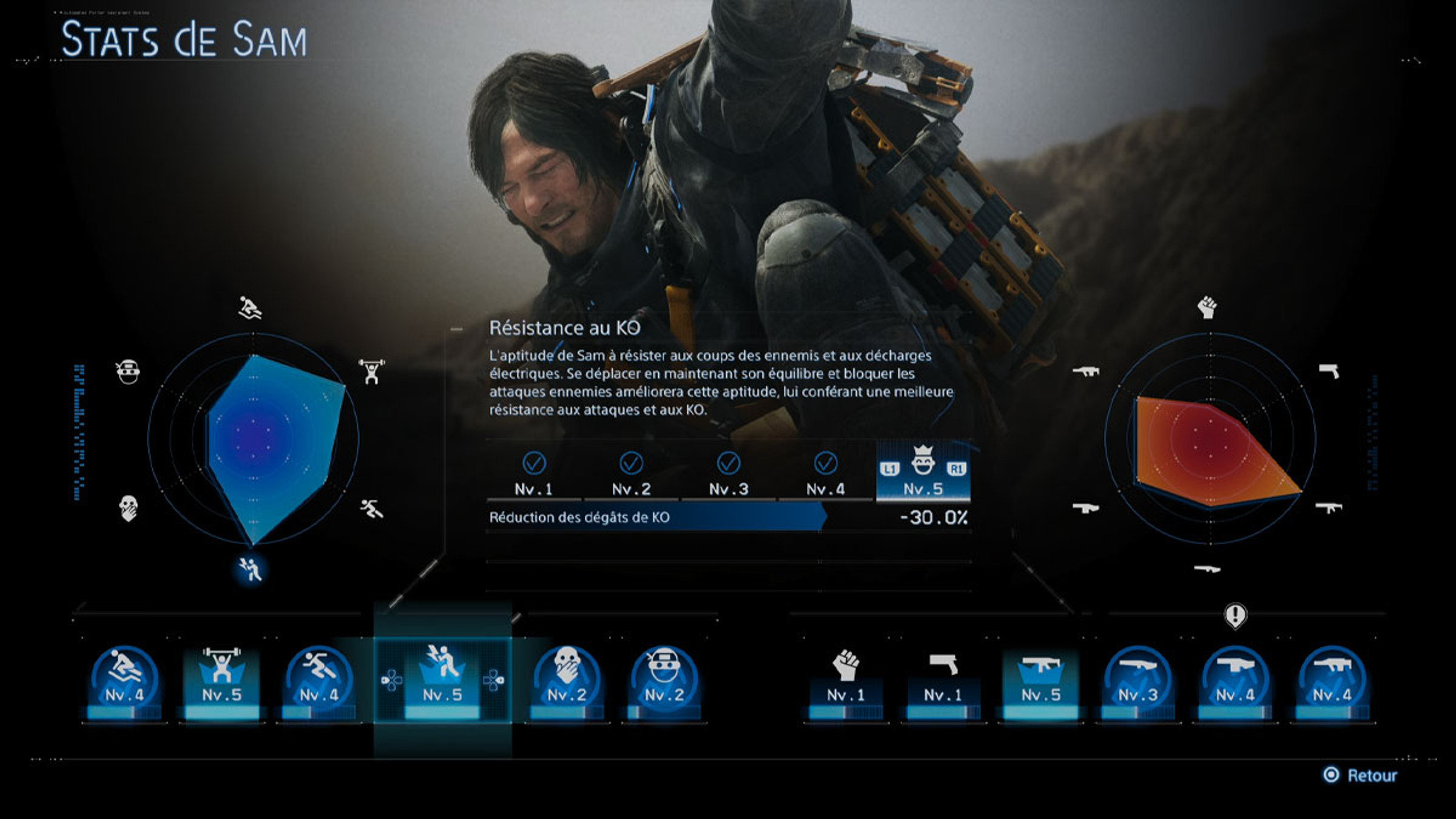The height and width of the screenshot is (819, 1456).
Task: Click the balance icon atop the blue radar
Action: (250, 308)
